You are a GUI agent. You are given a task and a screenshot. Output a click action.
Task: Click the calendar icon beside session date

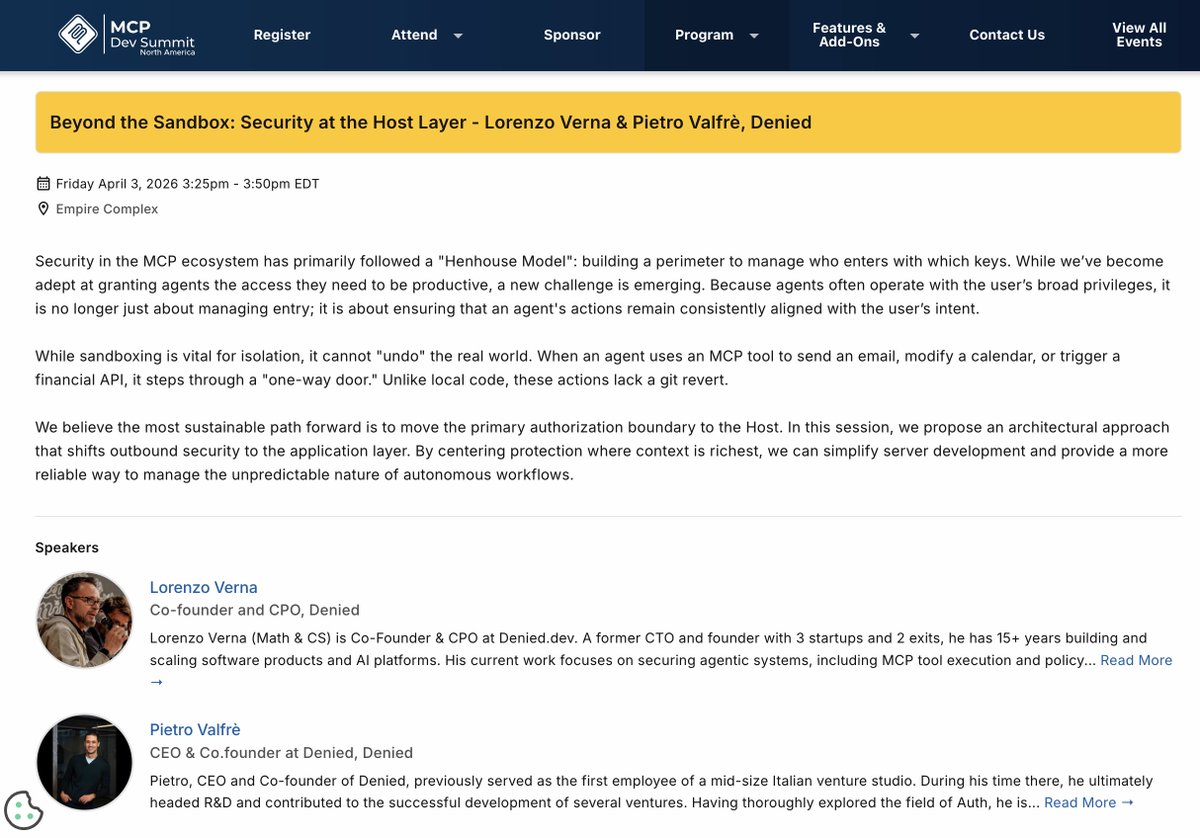click(x=43, y=184)
